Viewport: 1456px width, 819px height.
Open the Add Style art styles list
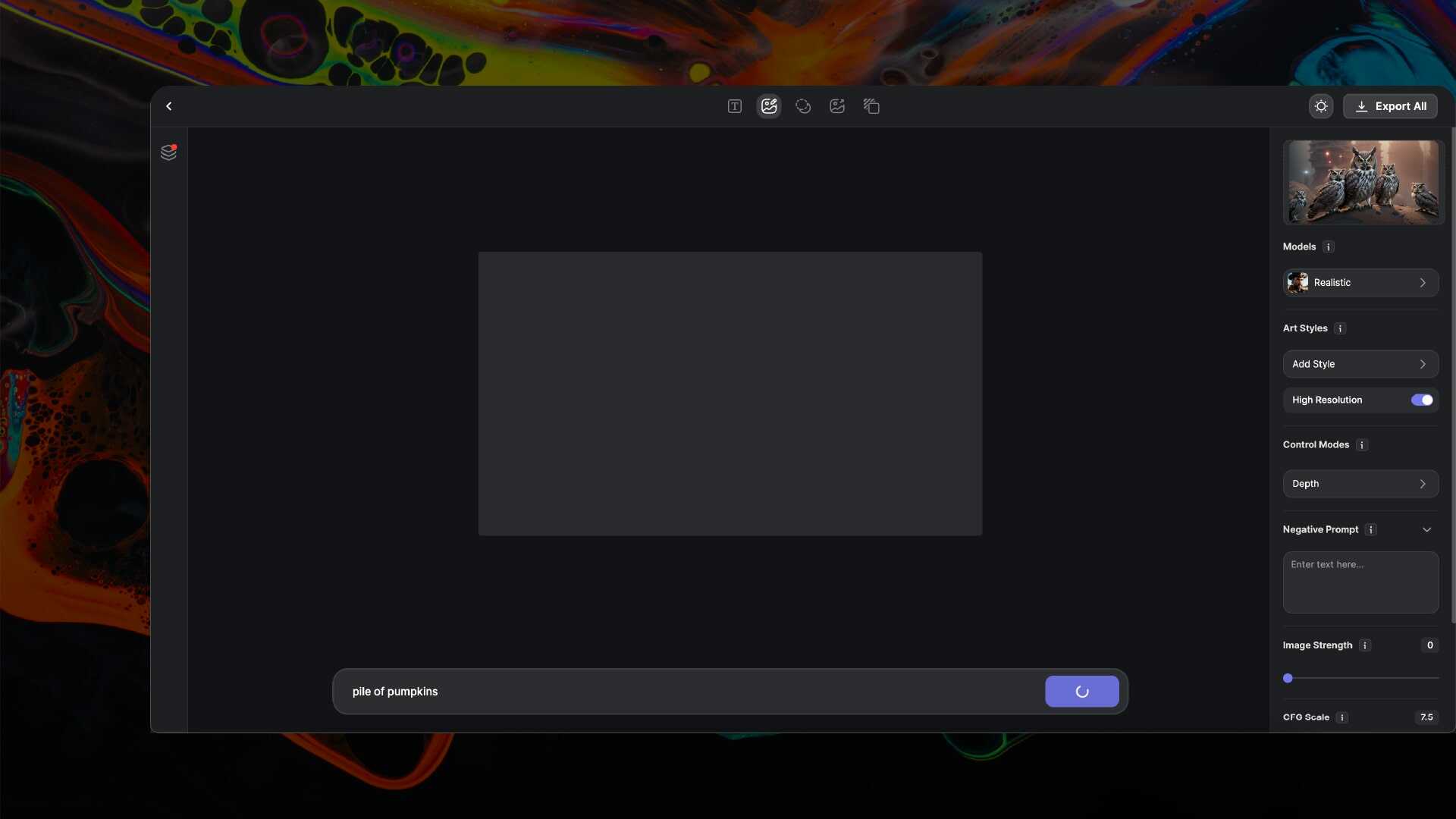click(x=1360, y=364)
